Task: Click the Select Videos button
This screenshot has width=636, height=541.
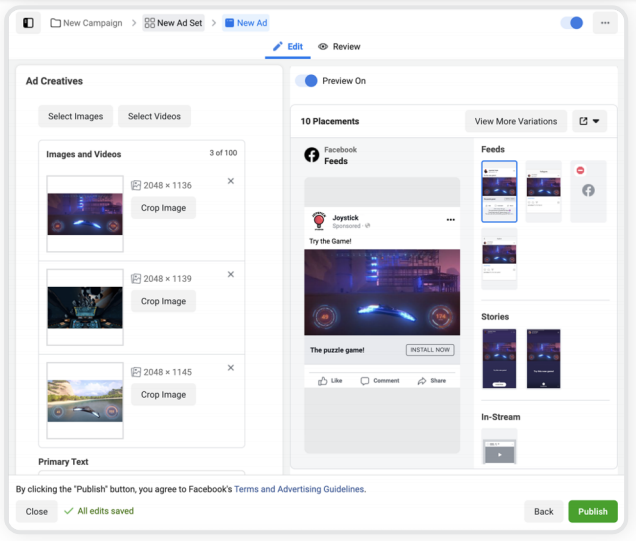Action: point(155,116)
